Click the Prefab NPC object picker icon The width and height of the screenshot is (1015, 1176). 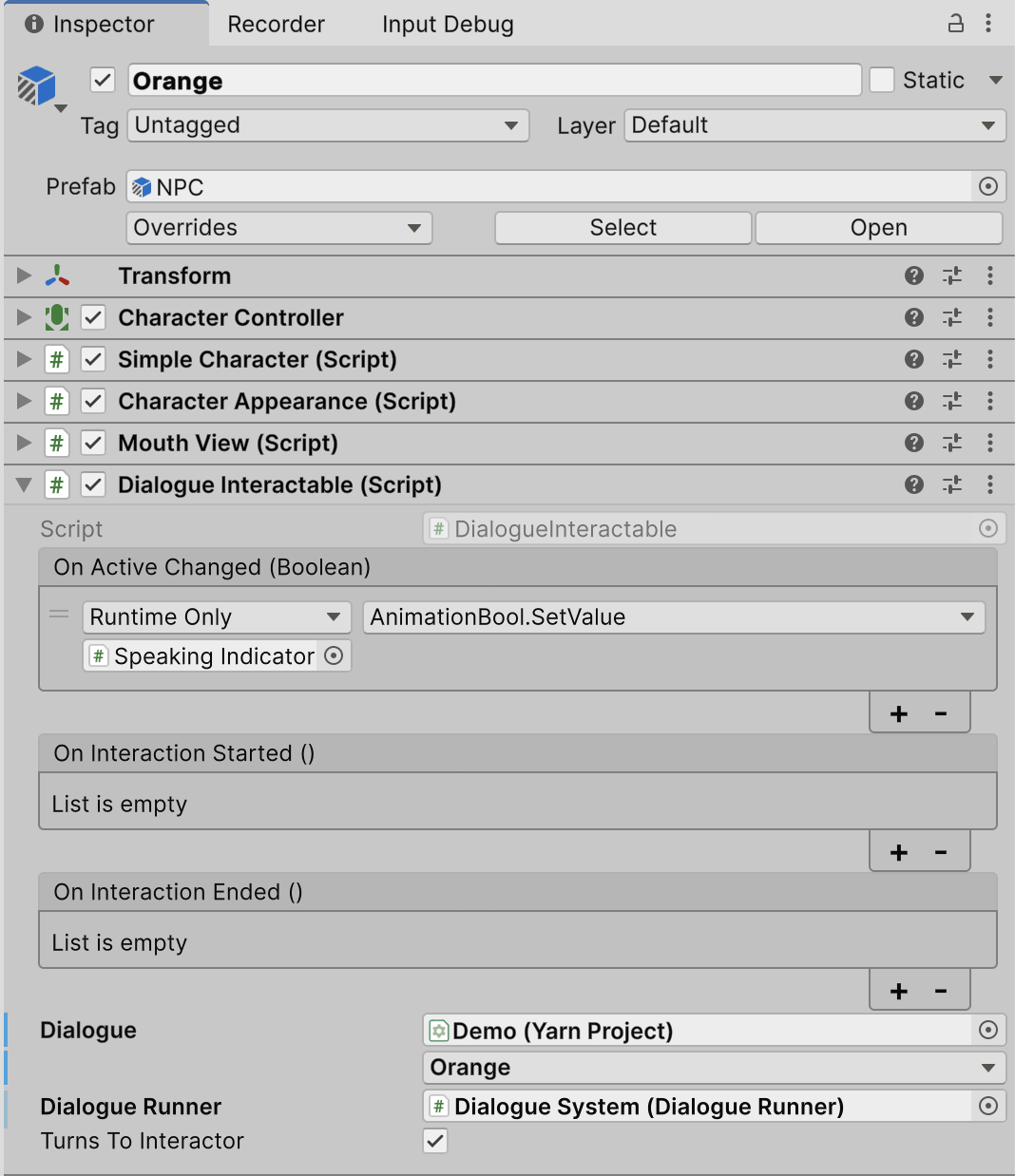pos(988,187)
